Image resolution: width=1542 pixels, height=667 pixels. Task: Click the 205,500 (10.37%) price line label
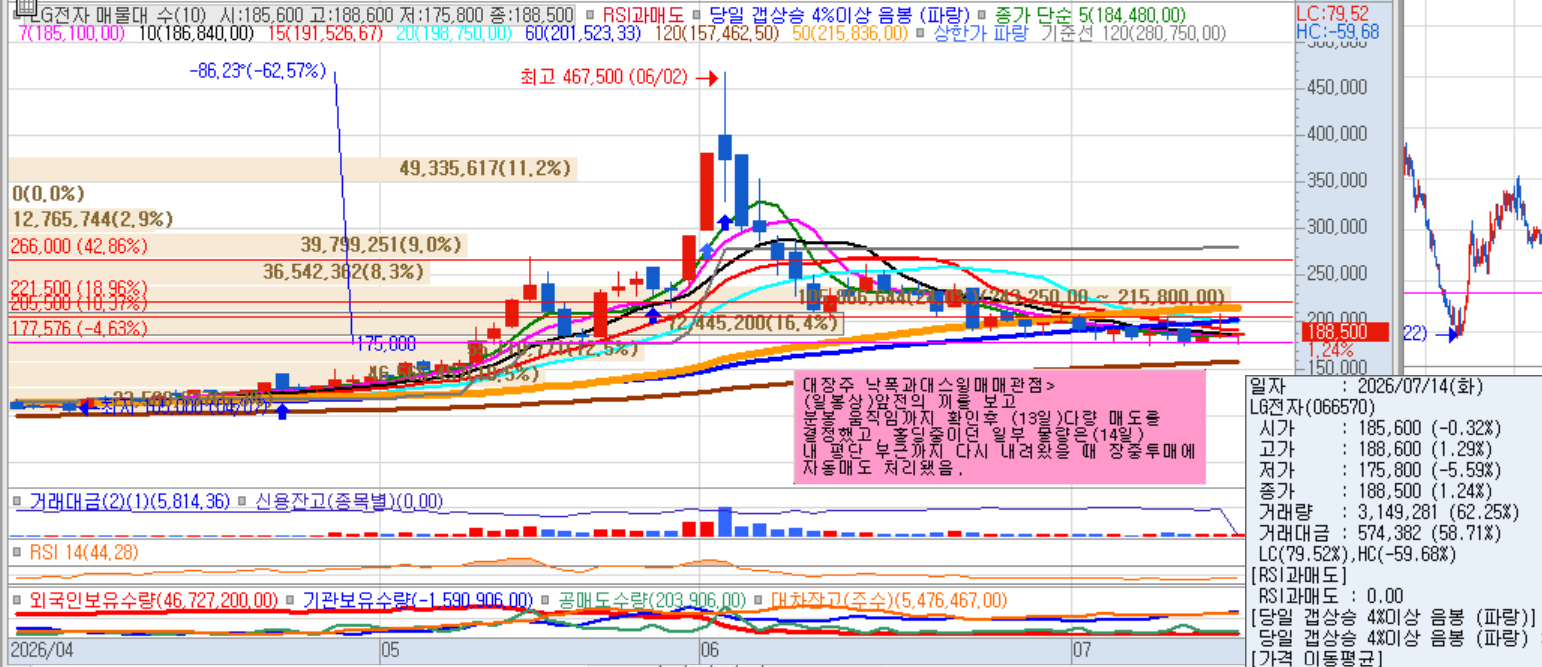point(79,303)
